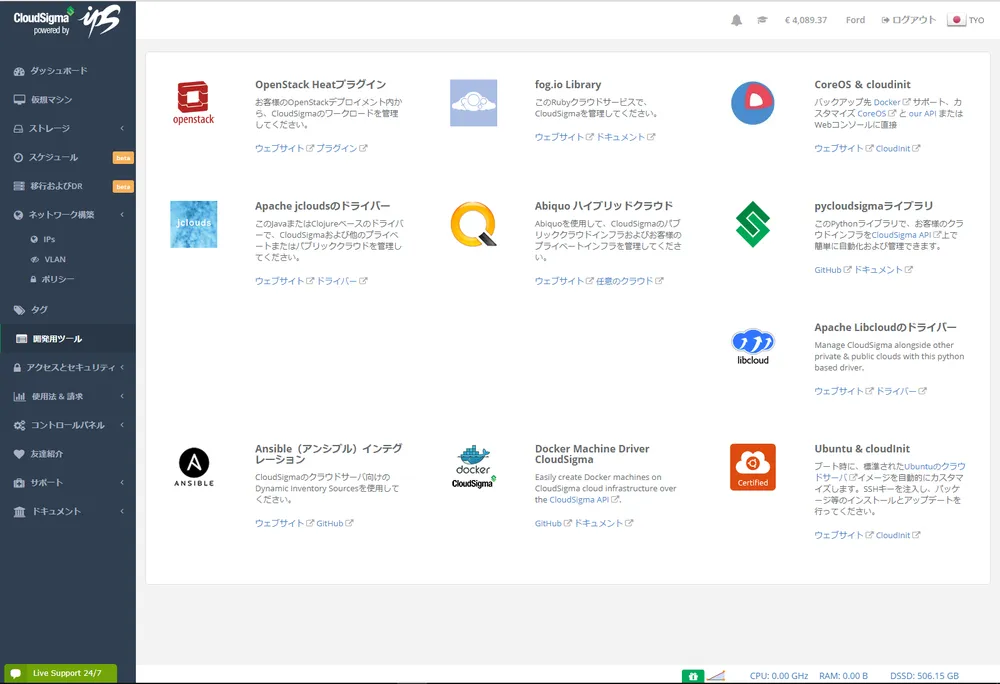The height and width of the screenshot is (684, 1000).
Task: Click the our API link in CoreOS description
Action: (922, 113)
